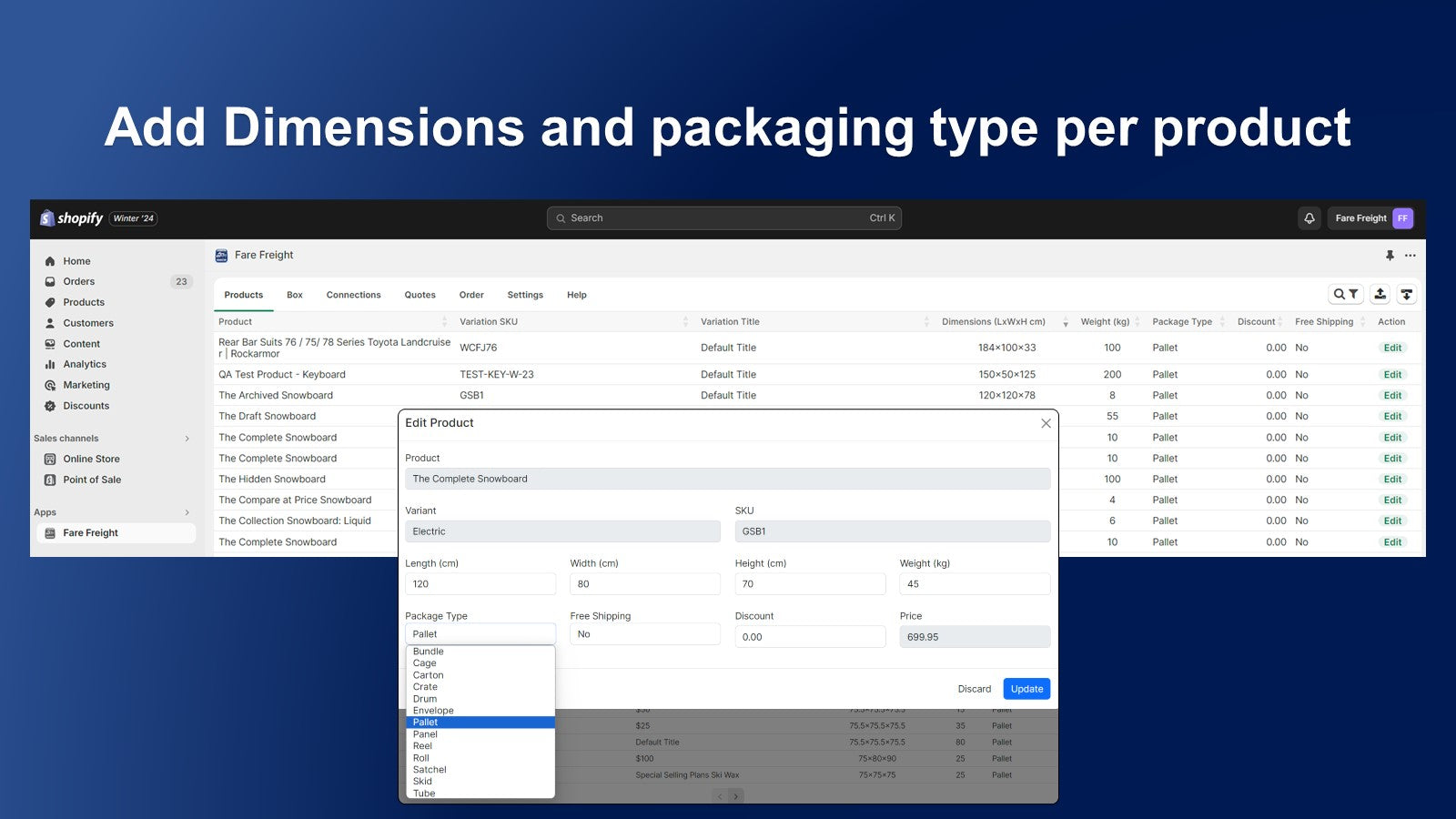Open Point of Sale under Sales channels
The height and width of the screenshot is (819, 1456).
92,480
